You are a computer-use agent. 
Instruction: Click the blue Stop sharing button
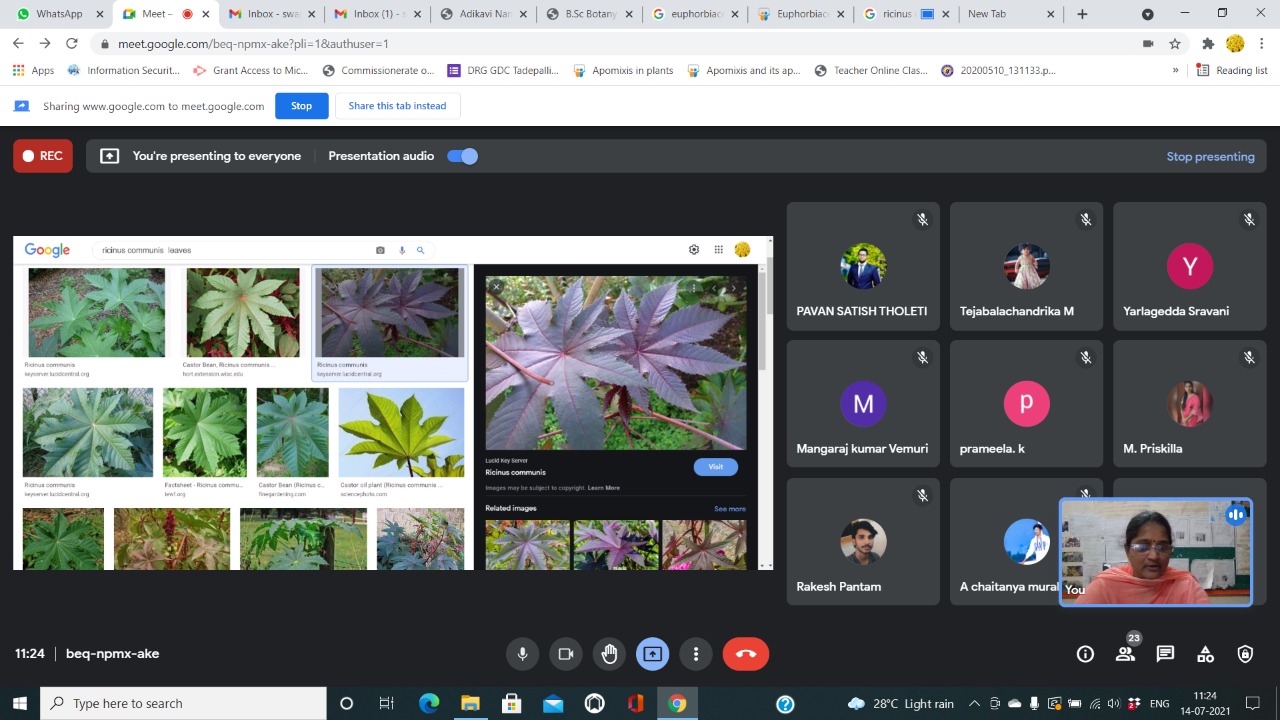point(301,106)
